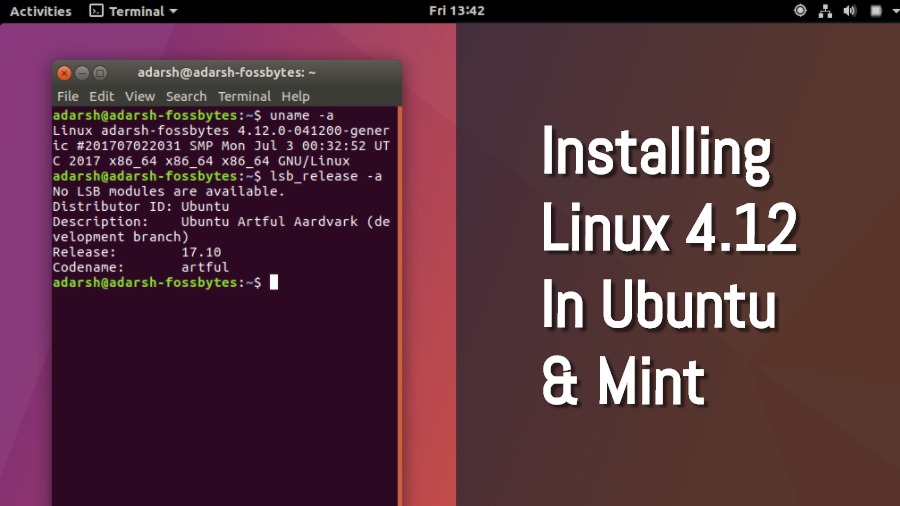Screen dimensions: 900x506
Task: Open the wired network status icon
Action: (x=825, y=11)
